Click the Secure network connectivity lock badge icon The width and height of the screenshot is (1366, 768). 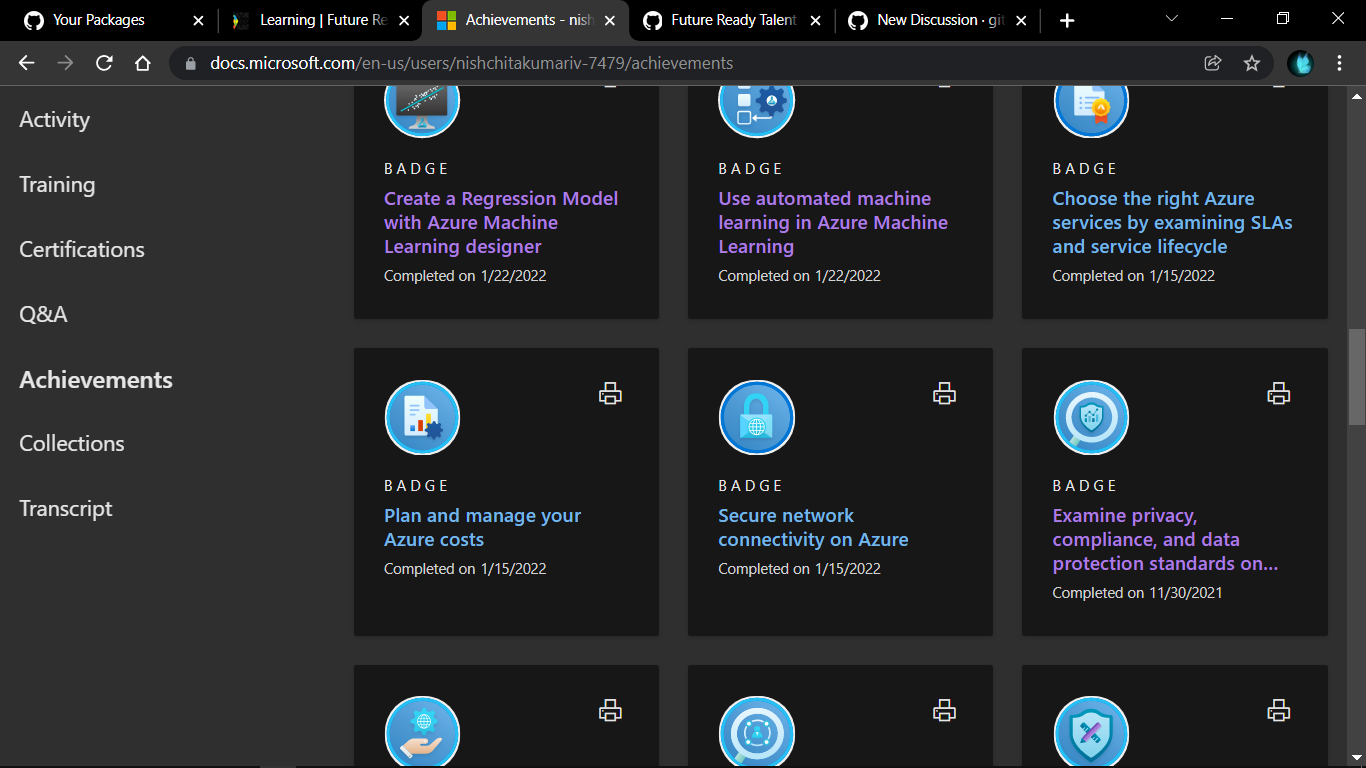pyautogui.click(x=756, y=418)
